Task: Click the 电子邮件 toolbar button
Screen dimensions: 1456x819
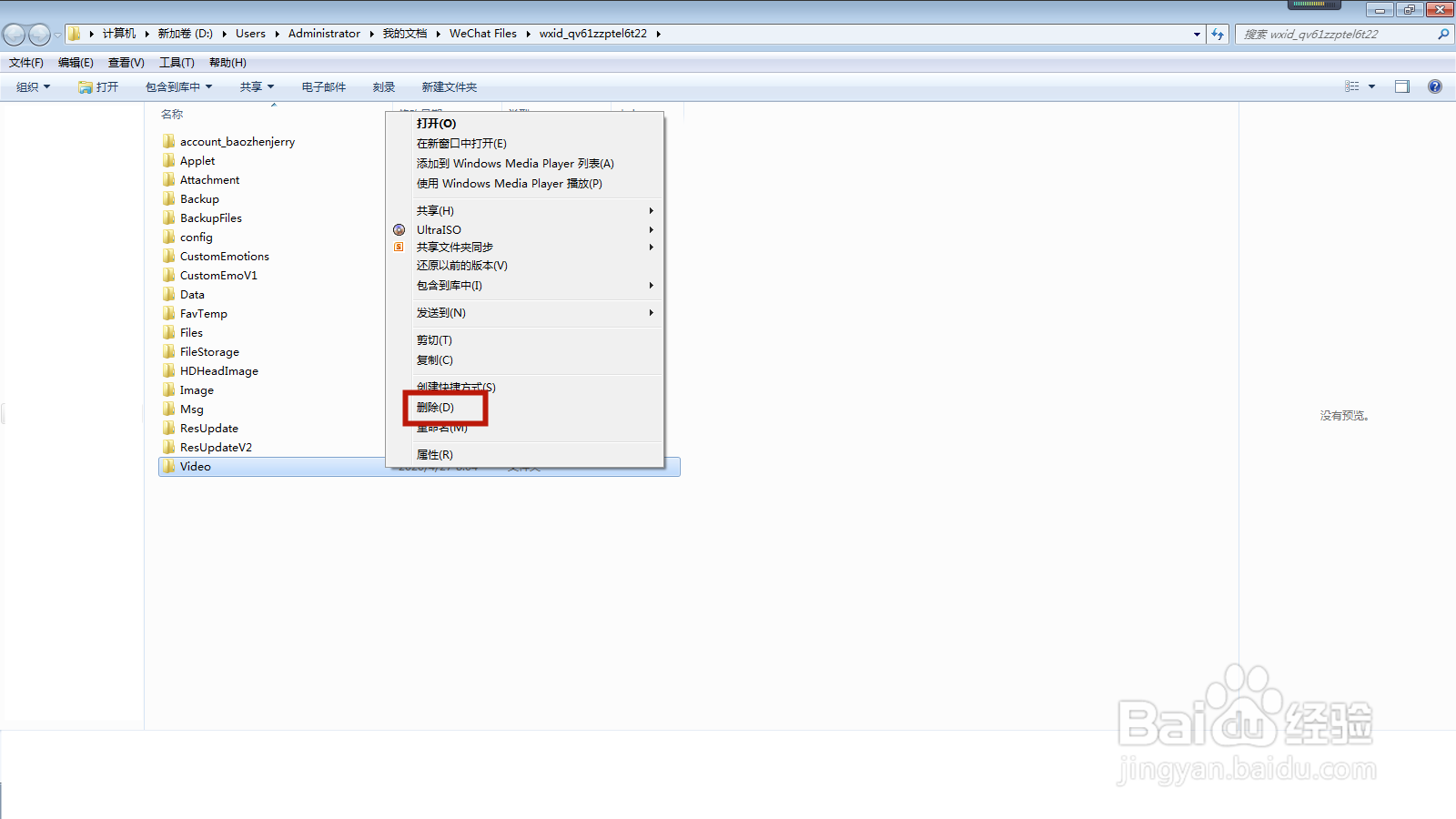Action: tap(324, 86)
